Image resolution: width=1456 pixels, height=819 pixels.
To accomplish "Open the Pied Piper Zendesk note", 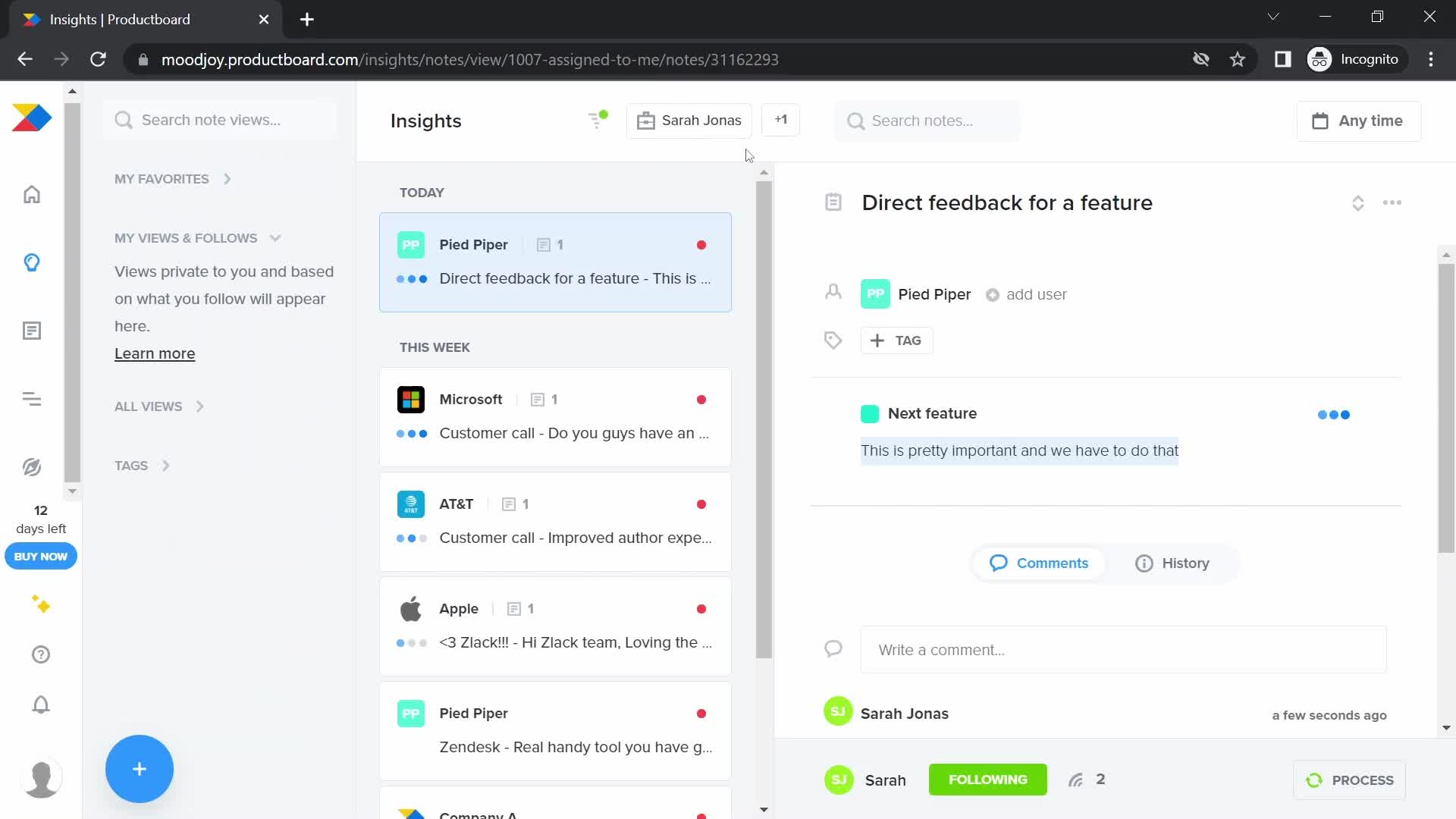I will click(555, 731).
